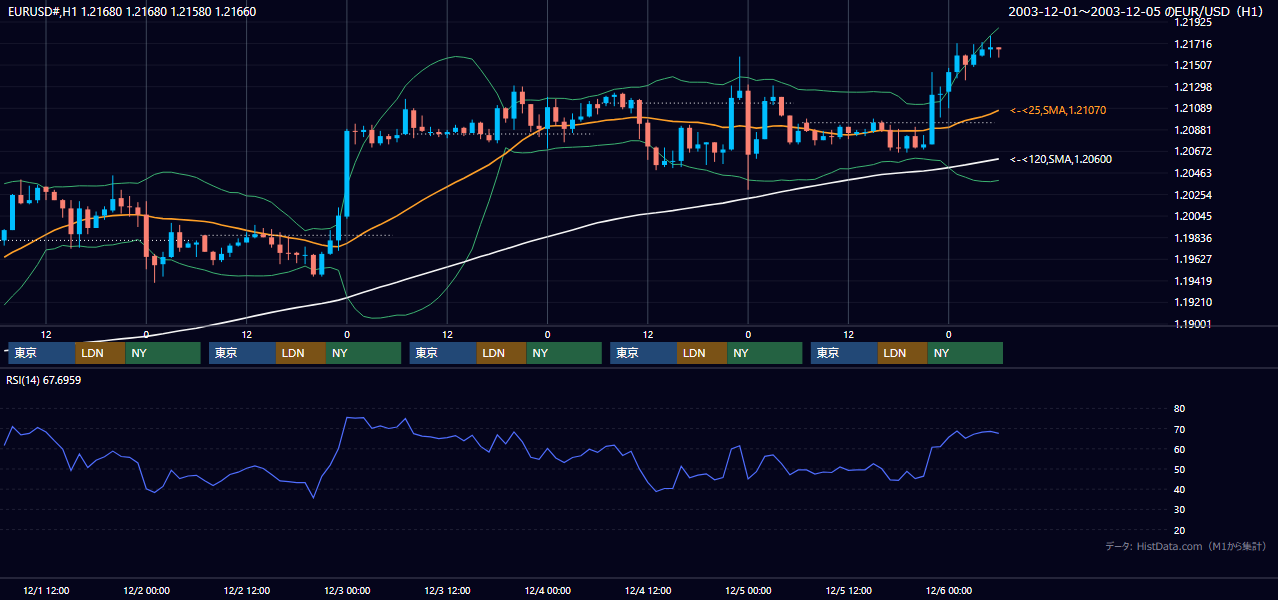Click price axis value 1.20672
The width and height of the screenshot is (1278, 600).
coord(1193,151)
